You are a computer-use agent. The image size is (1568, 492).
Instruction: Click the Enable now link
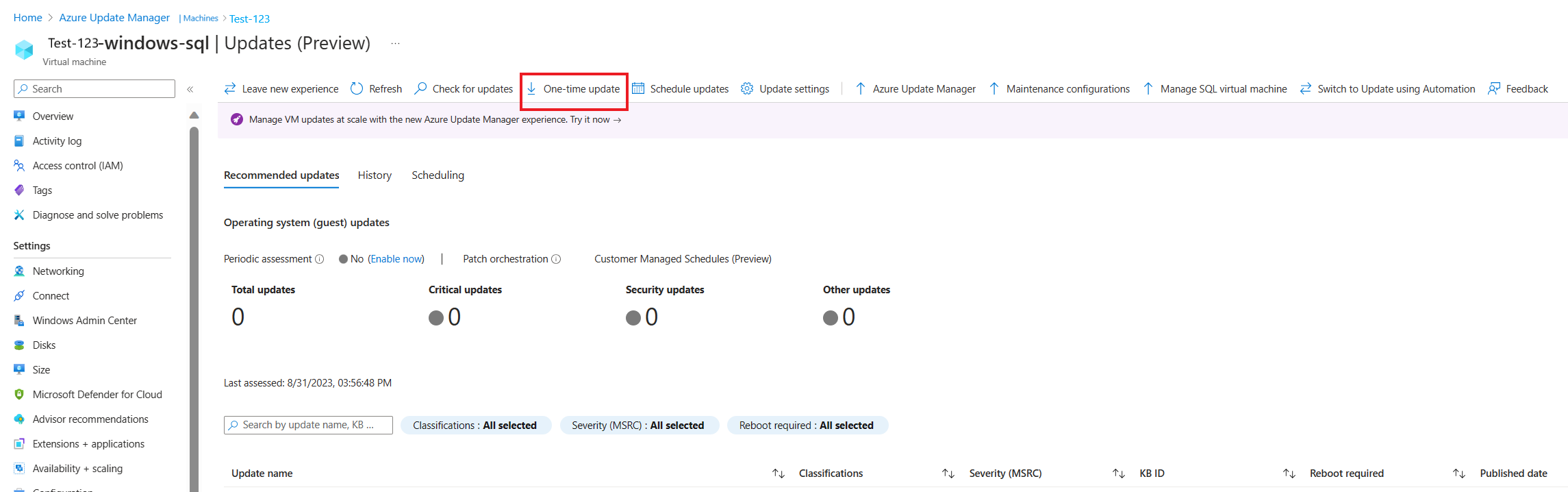397,259
